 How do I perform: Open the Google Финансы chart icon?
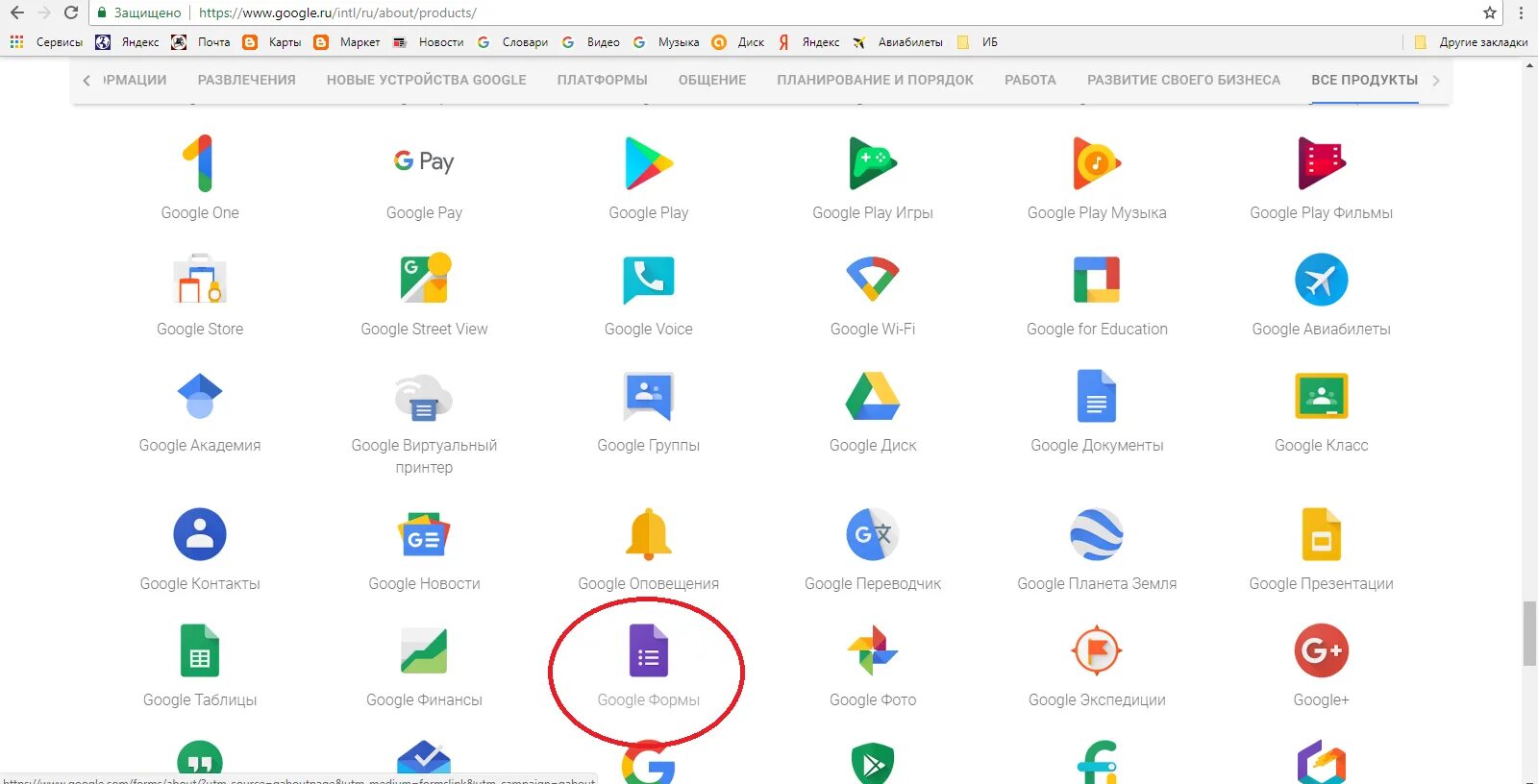pos(424,650)
